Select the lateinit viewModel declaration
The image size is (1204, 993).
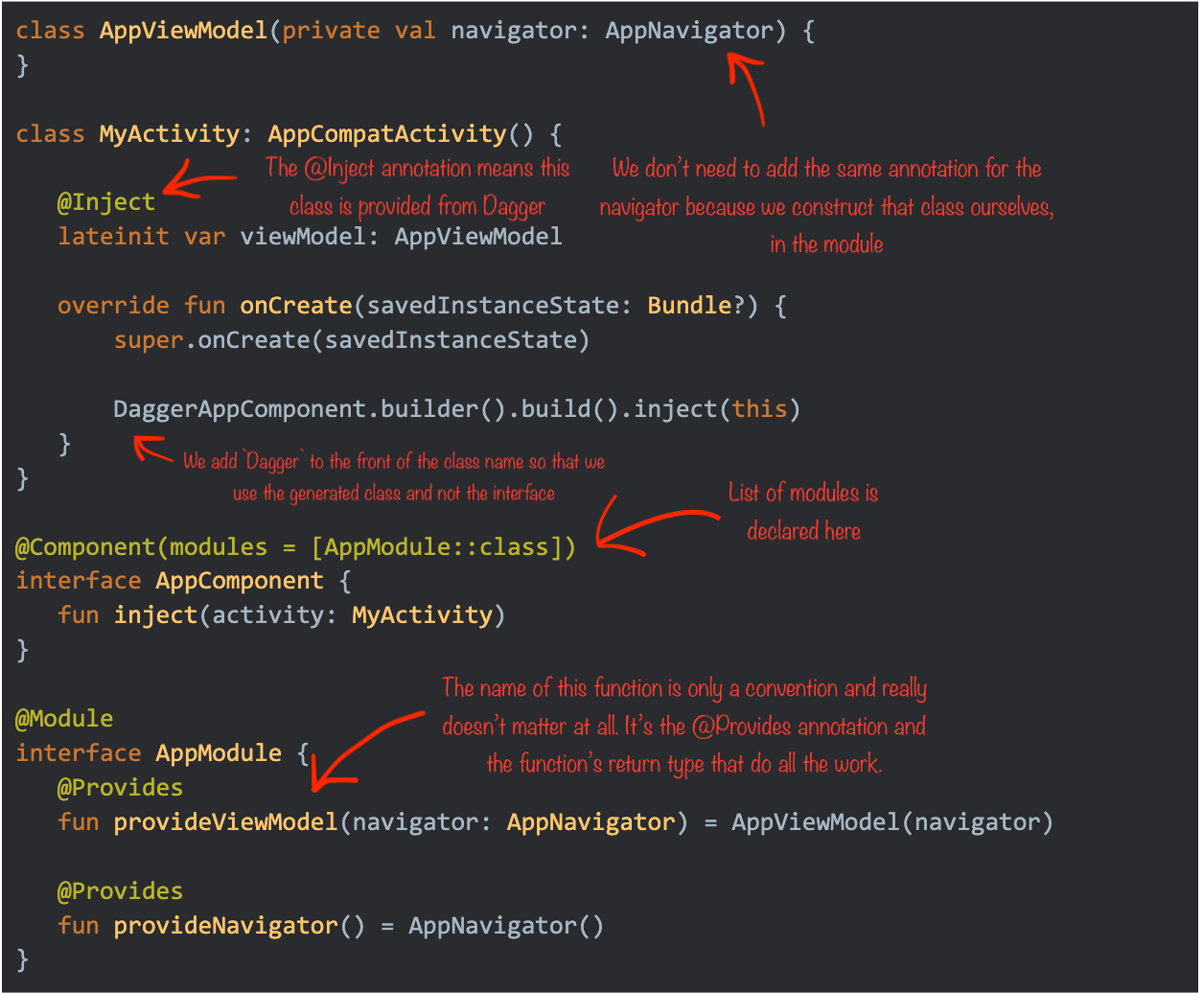pos(309,236)
